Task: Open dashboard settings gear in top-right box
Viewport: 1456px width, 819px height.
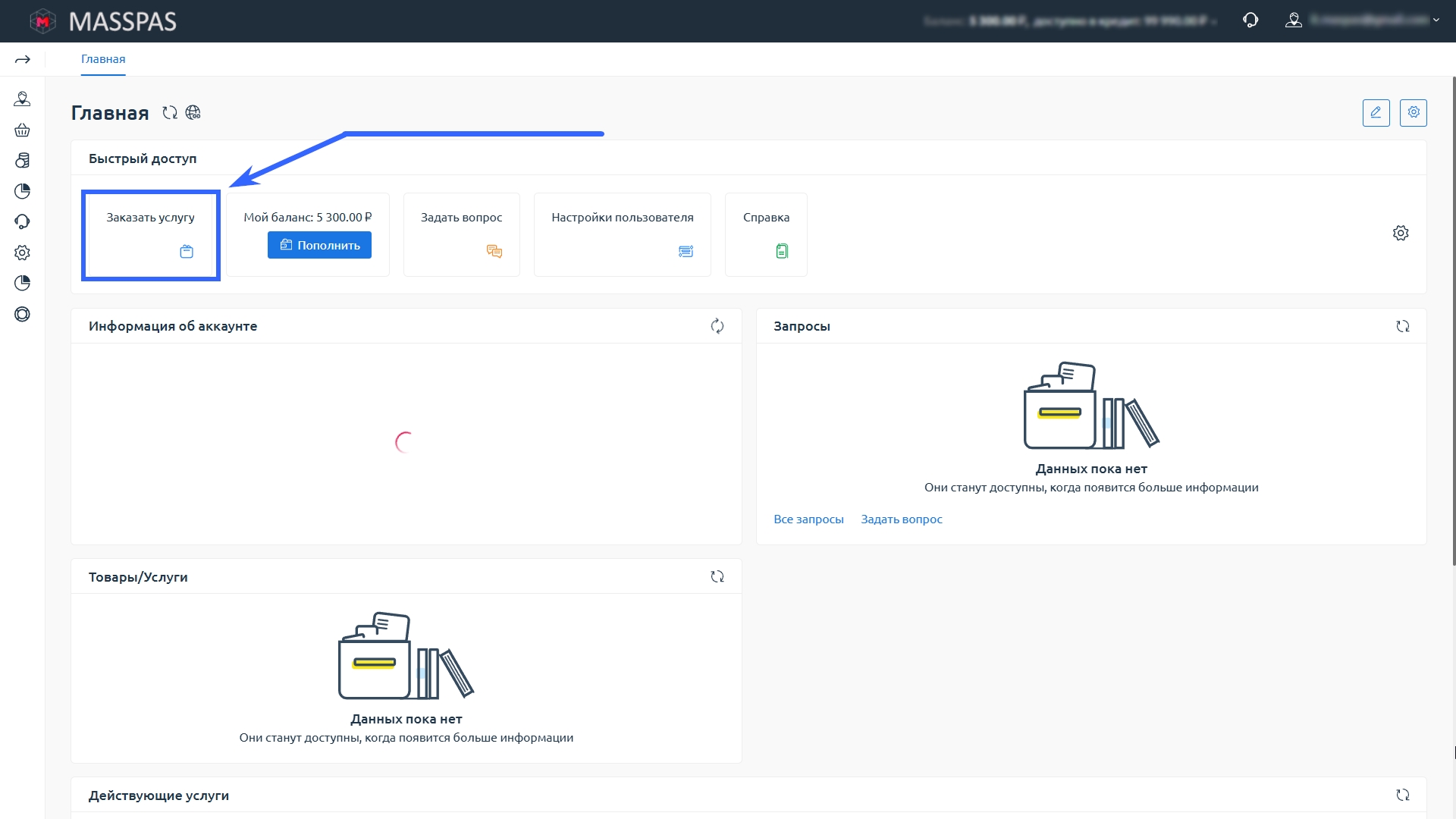Action: pyautogui.click(x=1413, y=113)
